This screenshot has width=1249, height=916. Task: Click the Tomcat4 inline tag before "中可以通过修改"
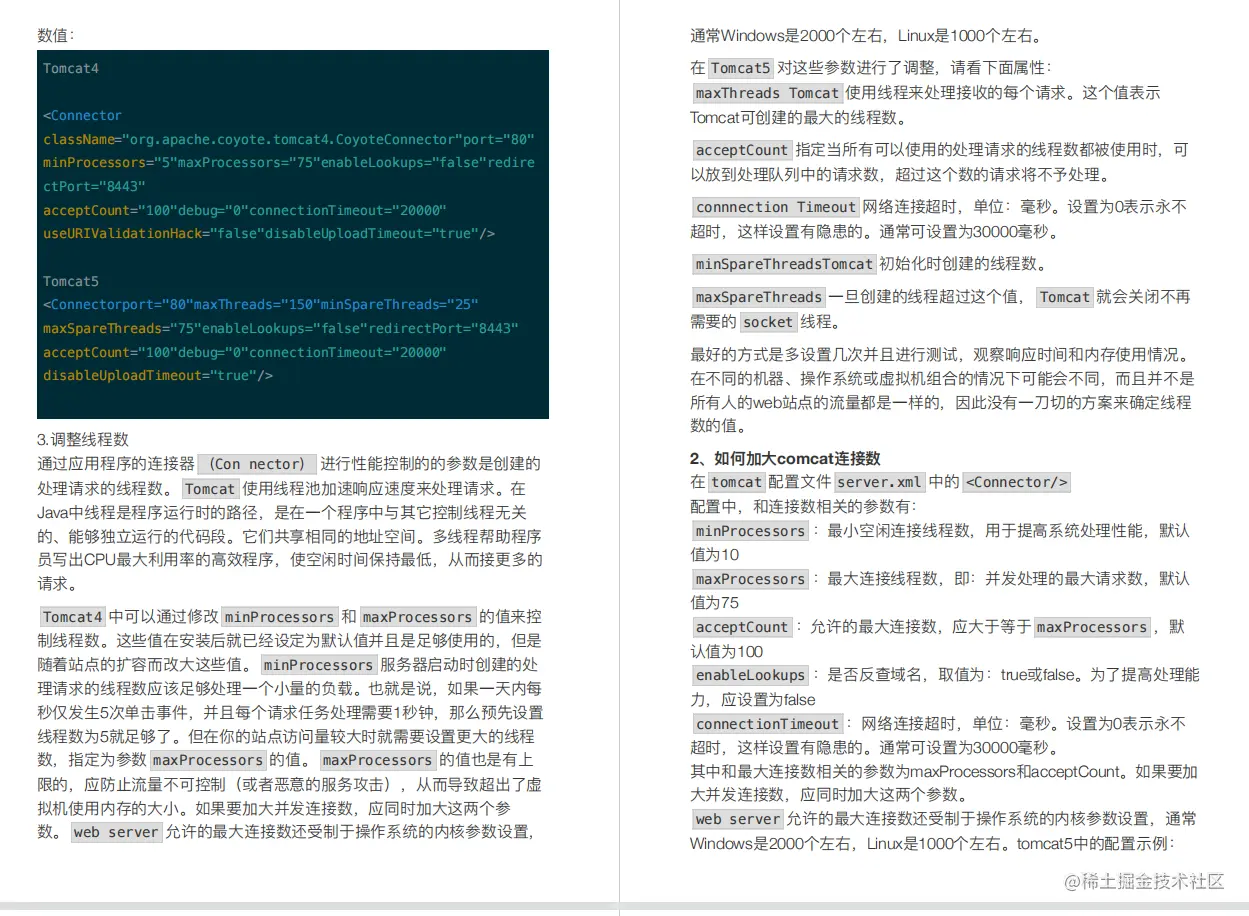(72, 617)
